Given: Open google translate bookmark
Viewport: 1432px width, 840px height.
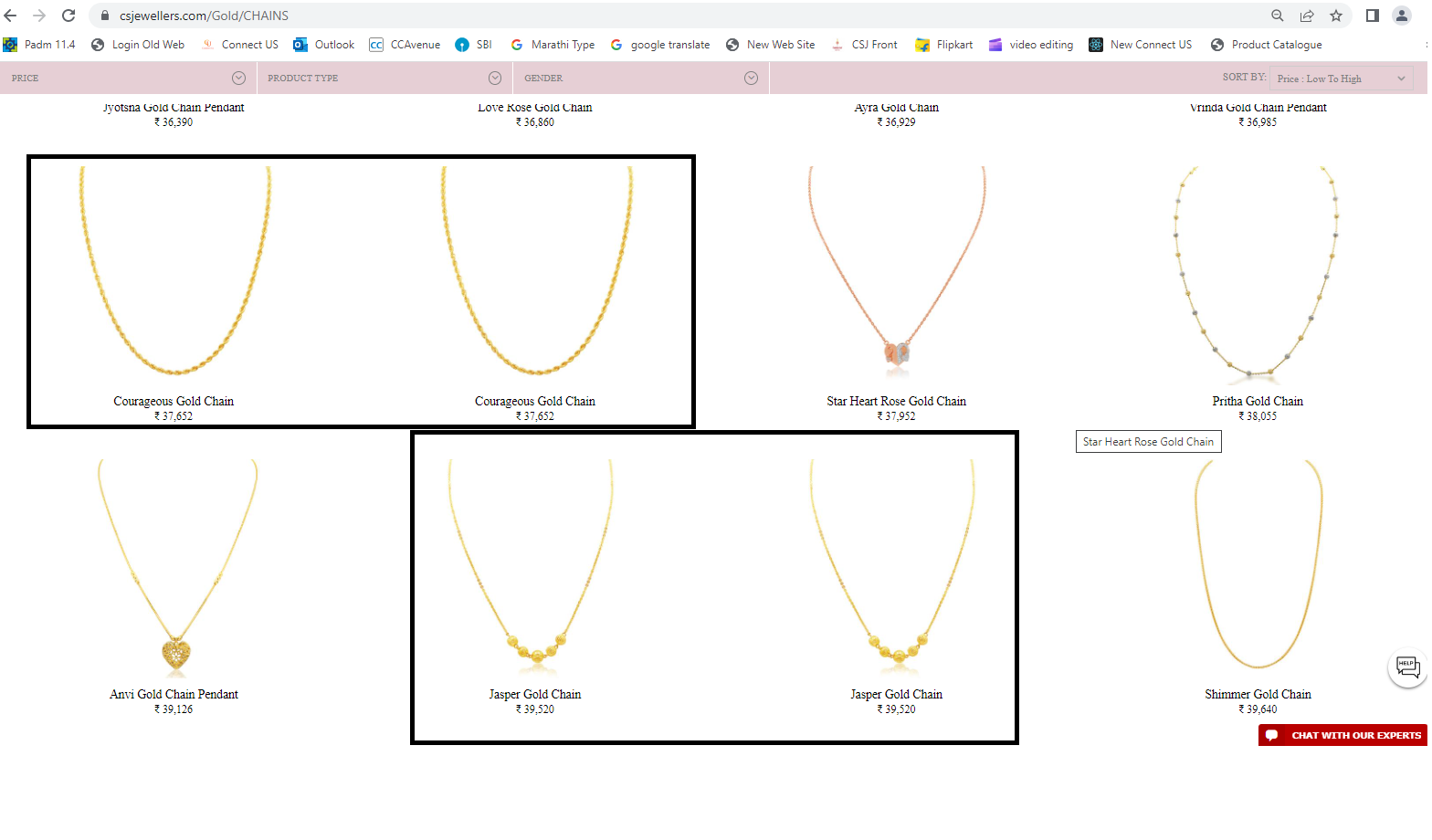Looking at the screenshot, I should (x=659, y=45).
